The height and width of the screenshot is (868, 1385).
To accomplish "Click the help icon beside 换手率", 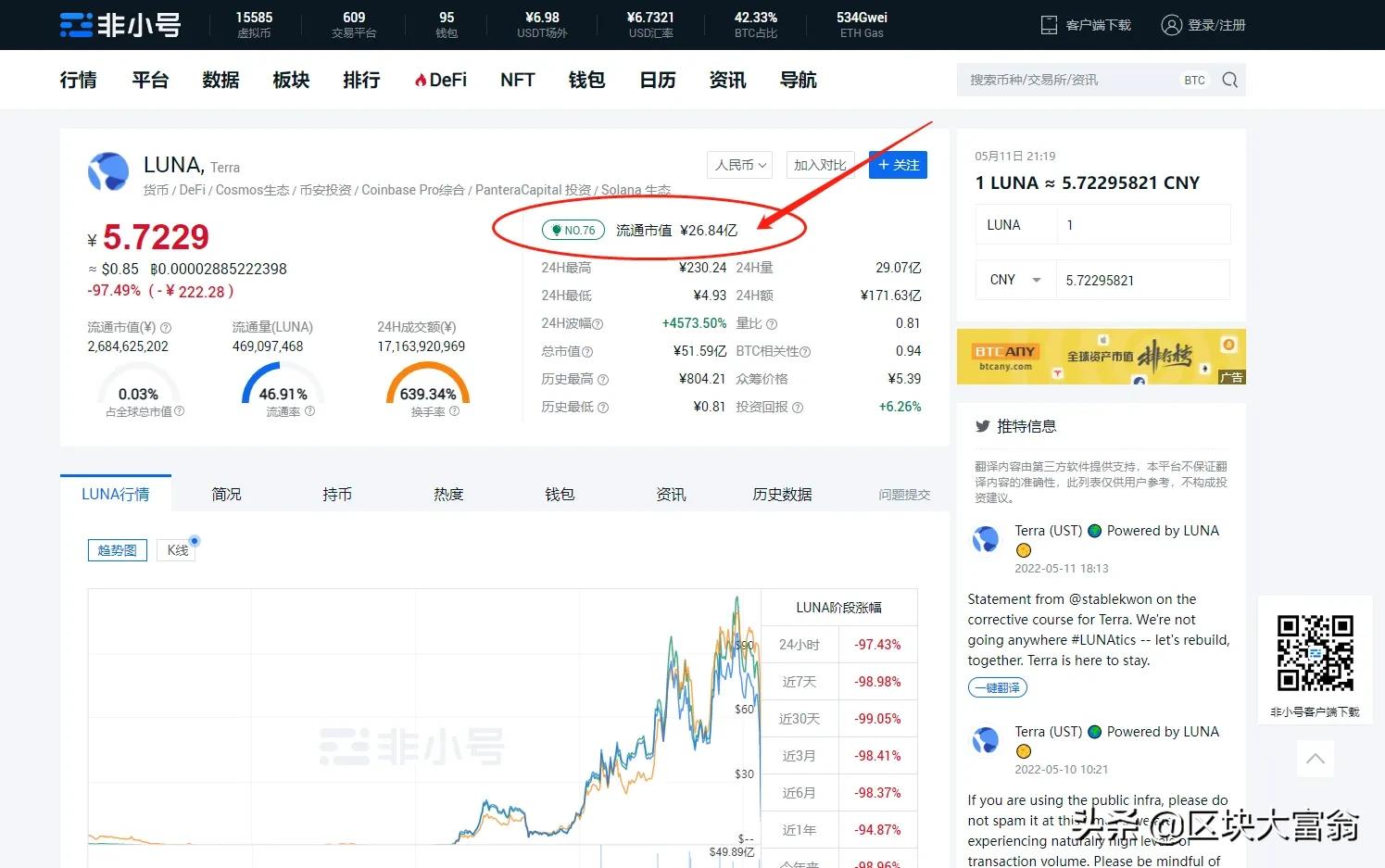I will coord(454,411).
